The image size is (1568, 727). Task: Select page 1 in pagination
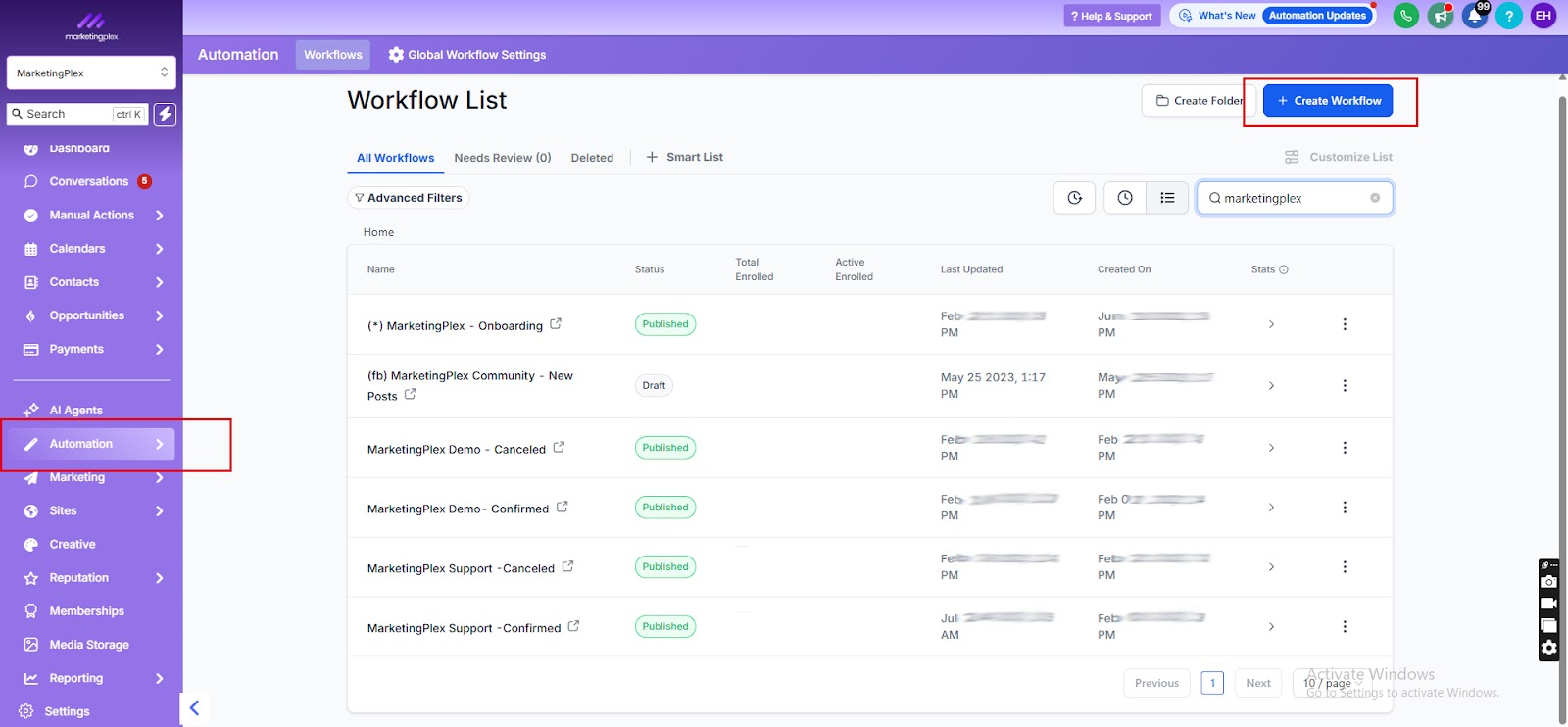(x=1212, y=683)
